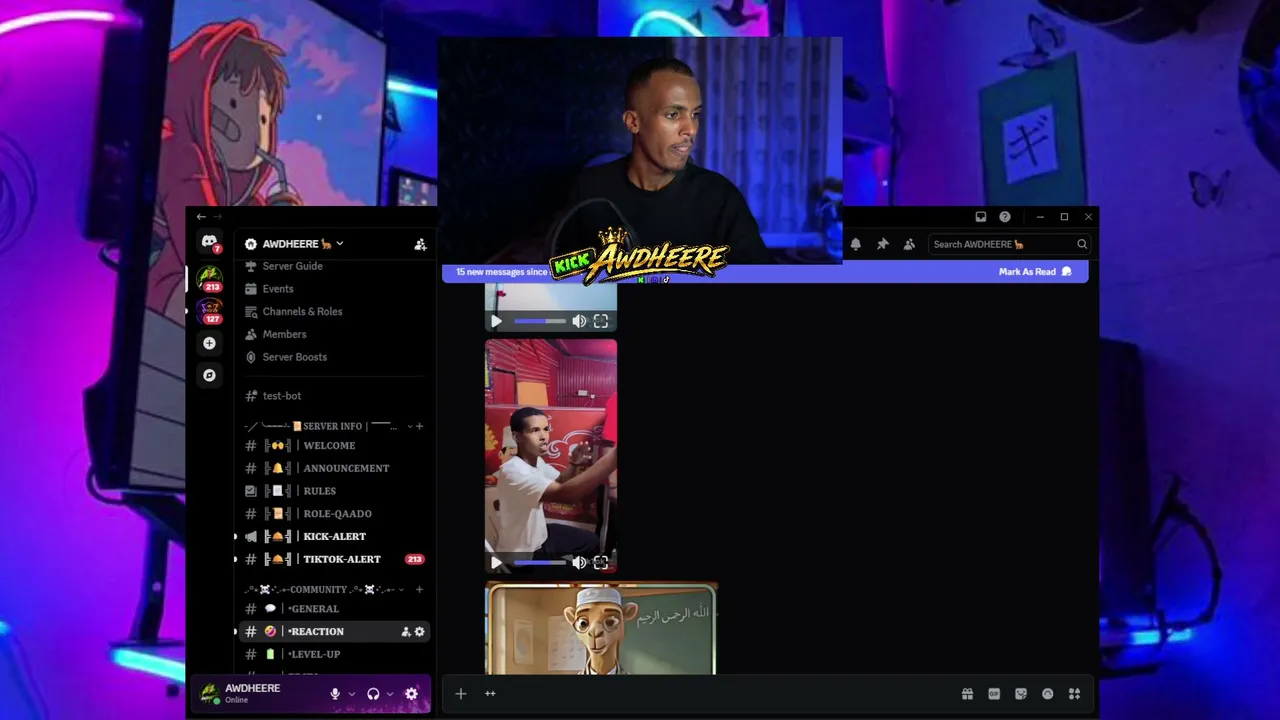
Task: Open notification settings bell icon
Action: [856, 244]
